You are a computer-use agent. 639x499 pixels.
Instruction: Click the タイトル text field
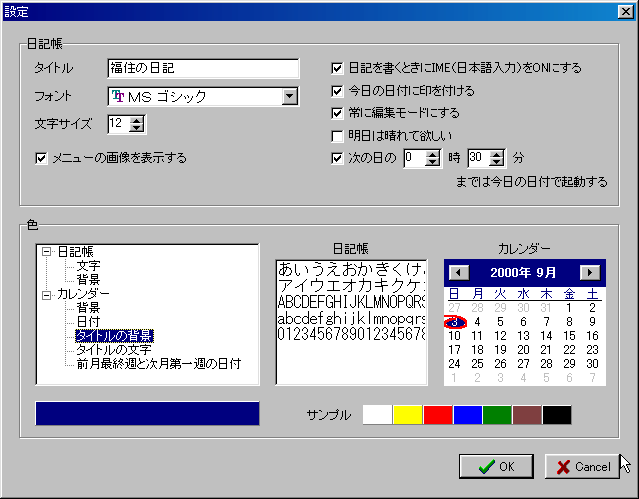point(203,68)
